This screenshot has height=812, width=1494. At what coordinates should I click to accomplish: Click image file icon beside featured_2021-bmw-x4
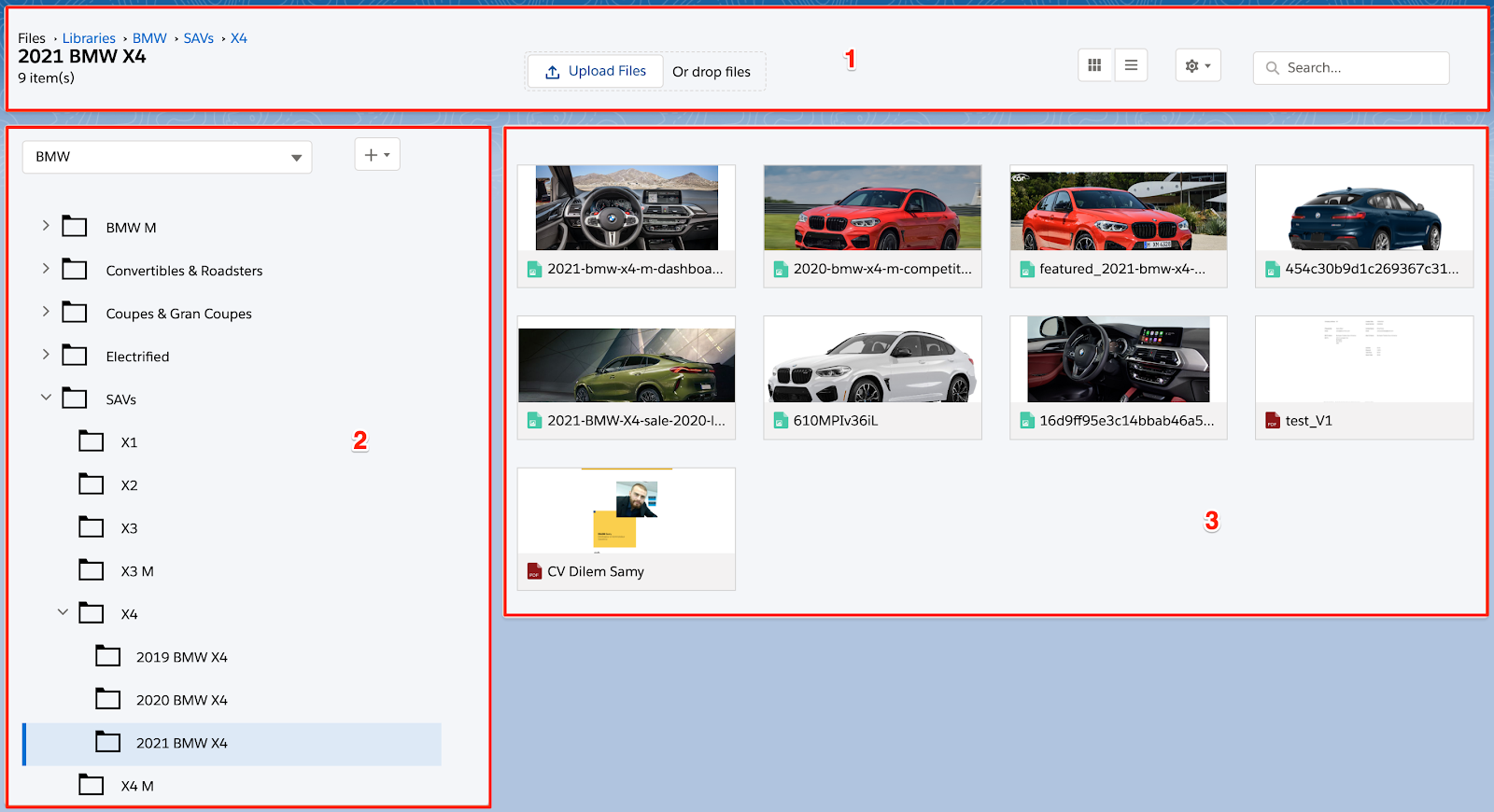pos(1027,270)
